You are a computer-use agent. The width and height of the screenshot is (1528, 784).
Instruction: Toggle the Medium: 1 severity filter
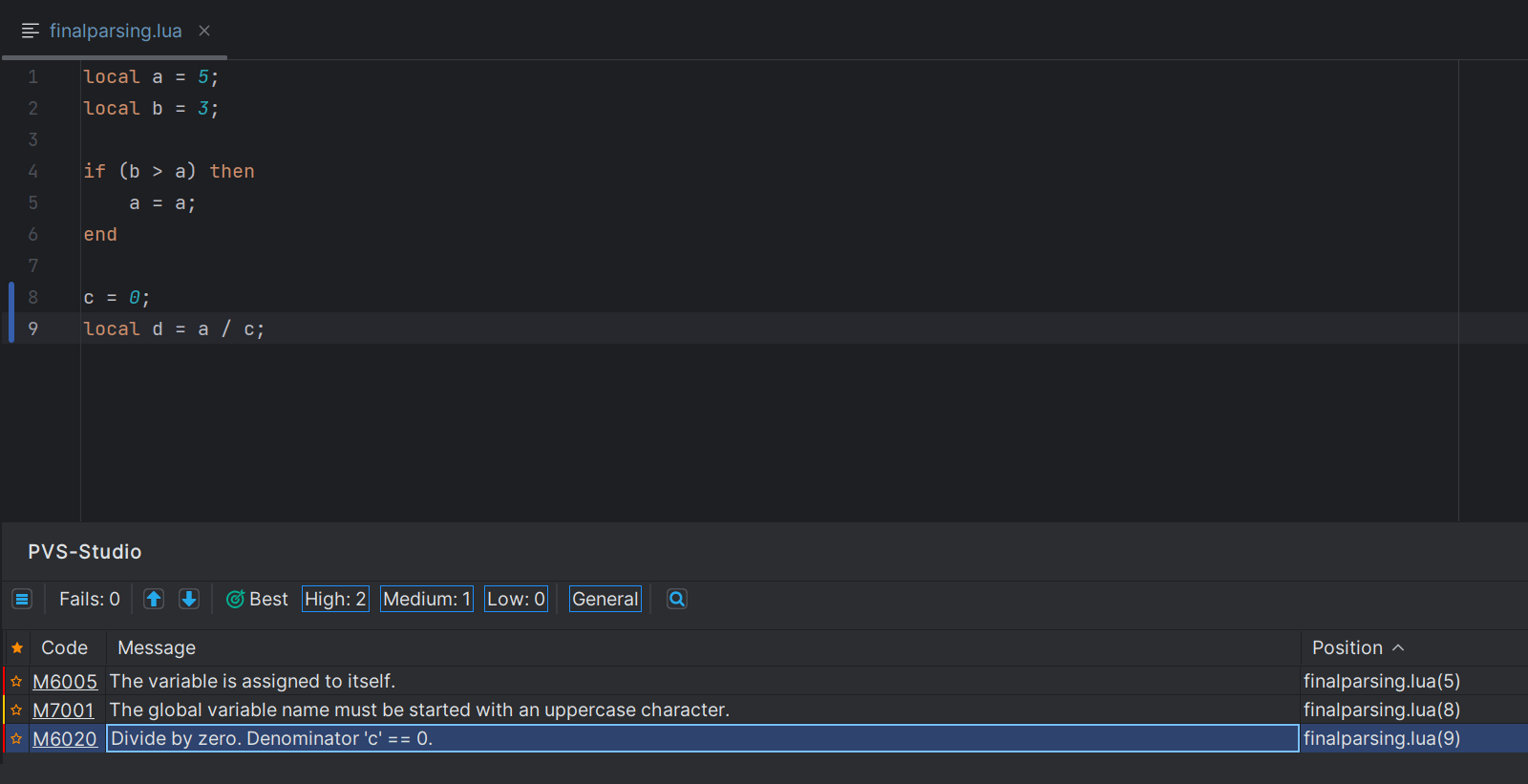coord(427,599)
